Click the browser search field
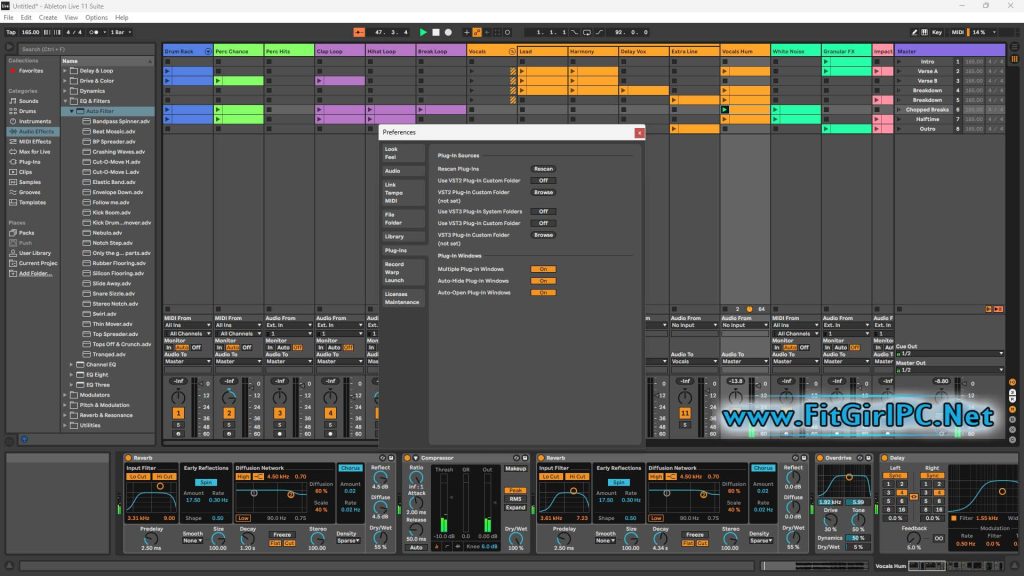This screenshot has width=1024, height=576. (80, 49)
